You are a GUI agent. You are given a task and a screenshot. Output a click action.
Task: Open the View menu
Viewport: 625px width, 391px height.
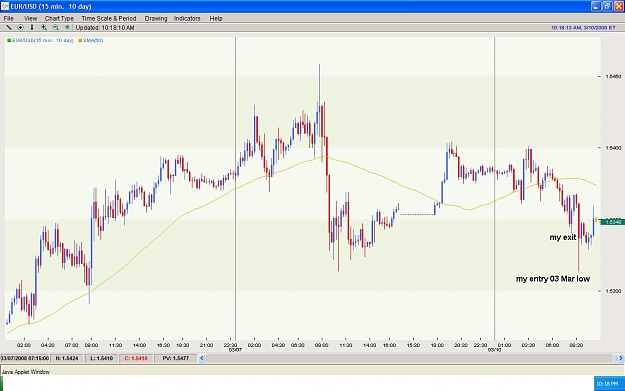[x=30, y=18]
